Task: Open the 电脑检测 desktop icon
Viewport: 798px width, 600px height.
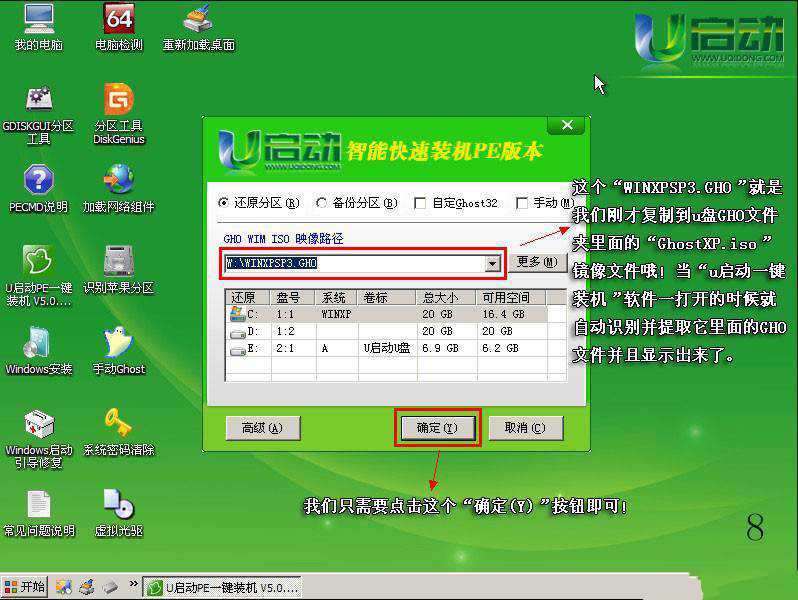Action: pos(118,20)
